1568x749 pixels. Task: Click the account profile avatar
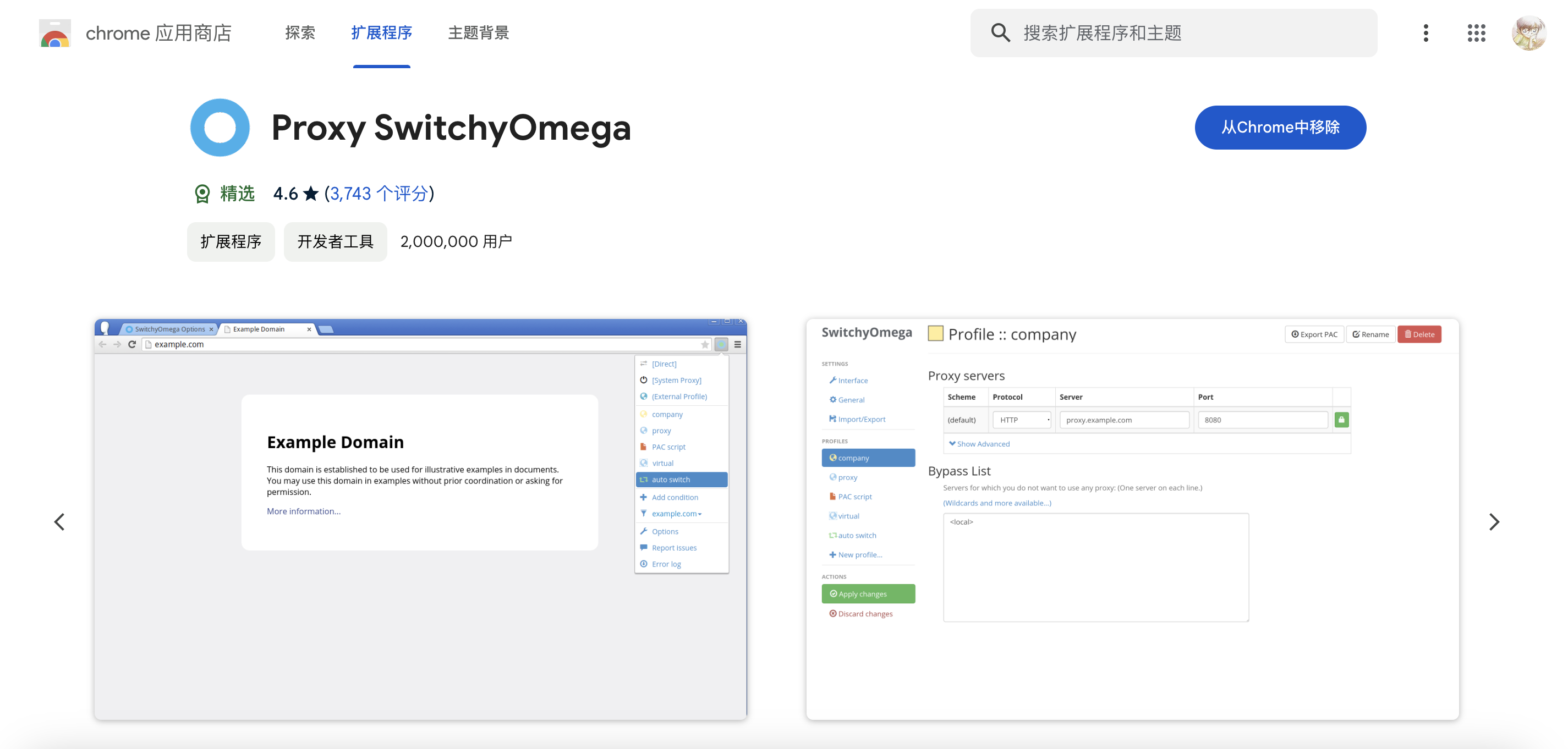coord(1528,33)
